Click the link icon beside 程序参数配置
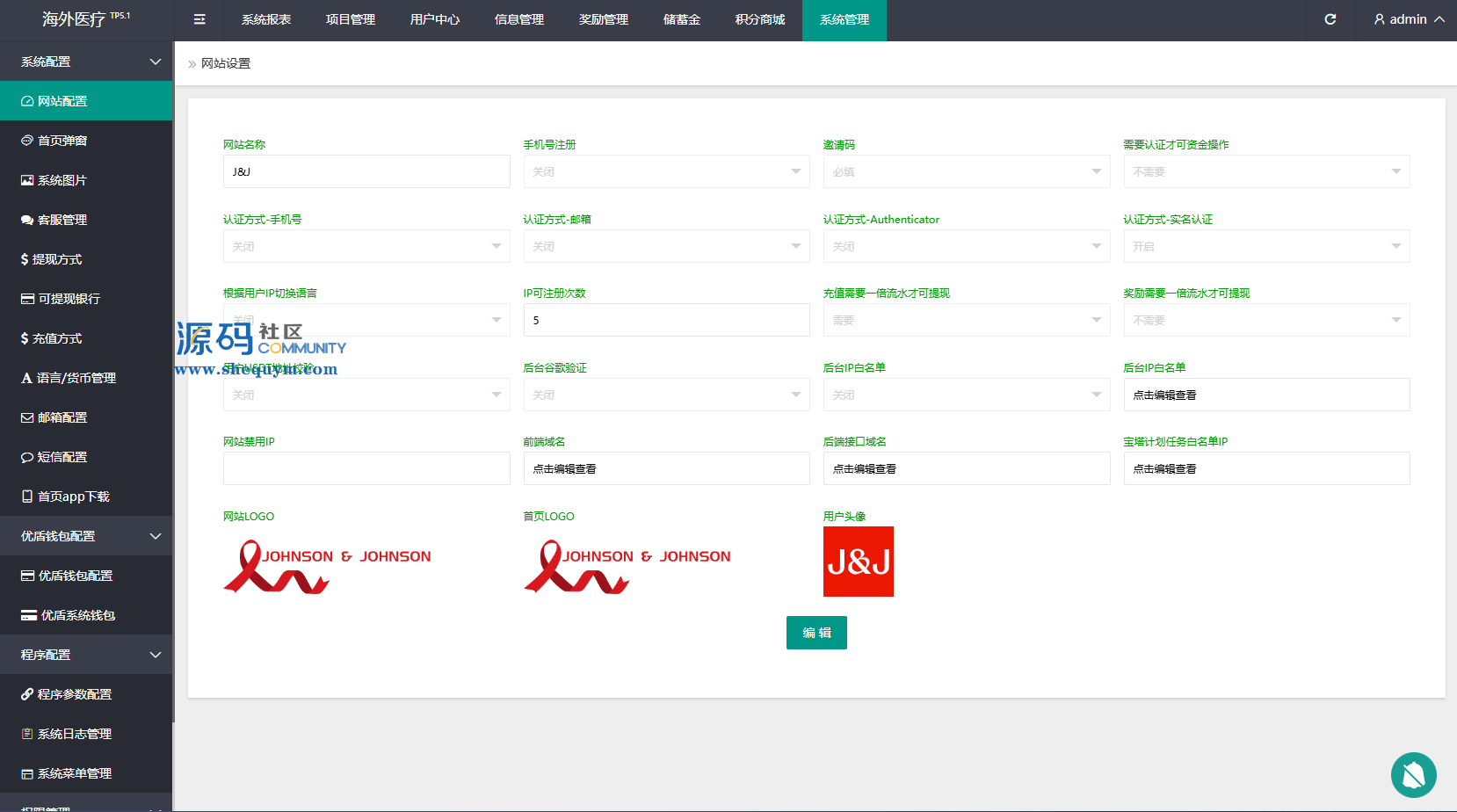Image resolution: width=1457 pixels, height=812 pixels. tap(27, 694)
